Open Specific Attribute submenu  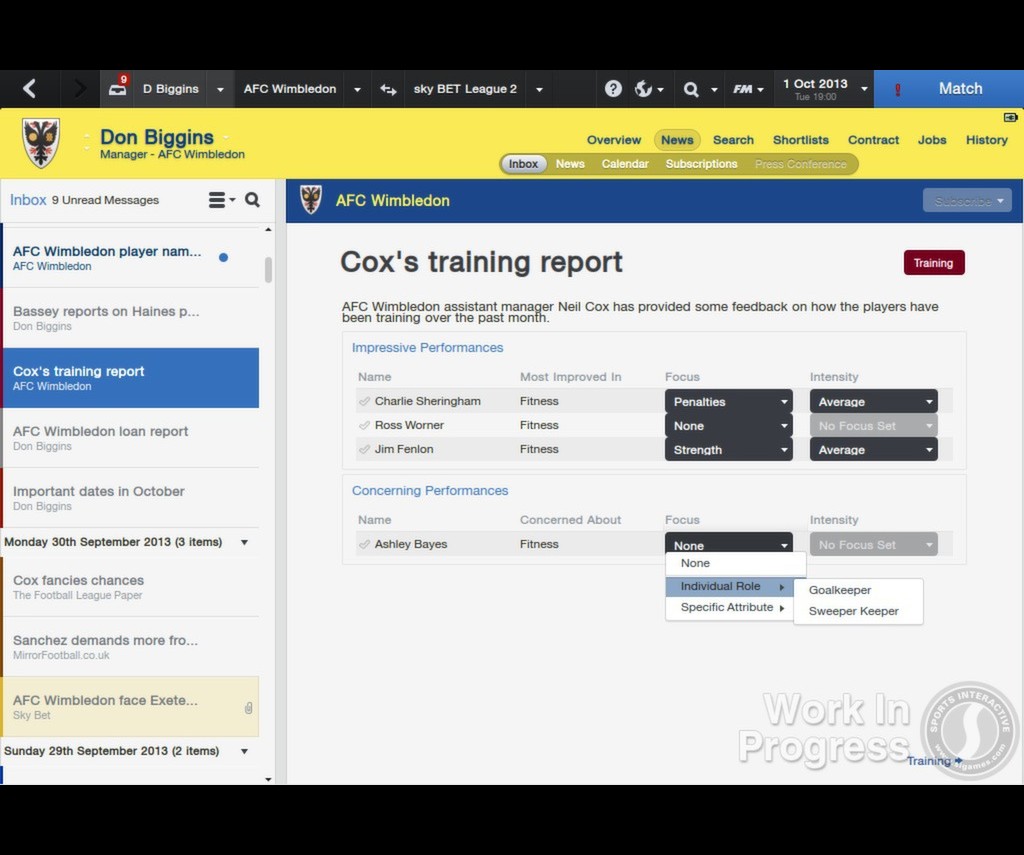point(729,607)
